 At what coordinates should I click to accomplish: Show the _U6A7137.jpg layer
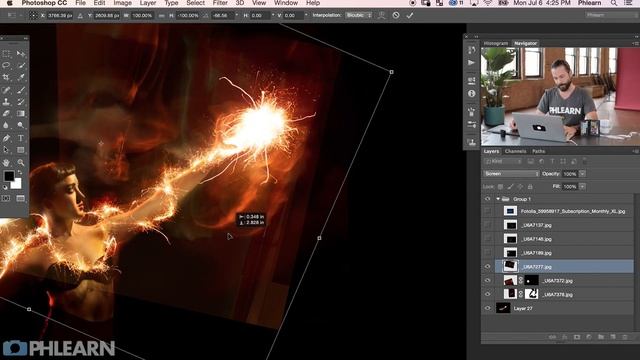click(487, 225)
